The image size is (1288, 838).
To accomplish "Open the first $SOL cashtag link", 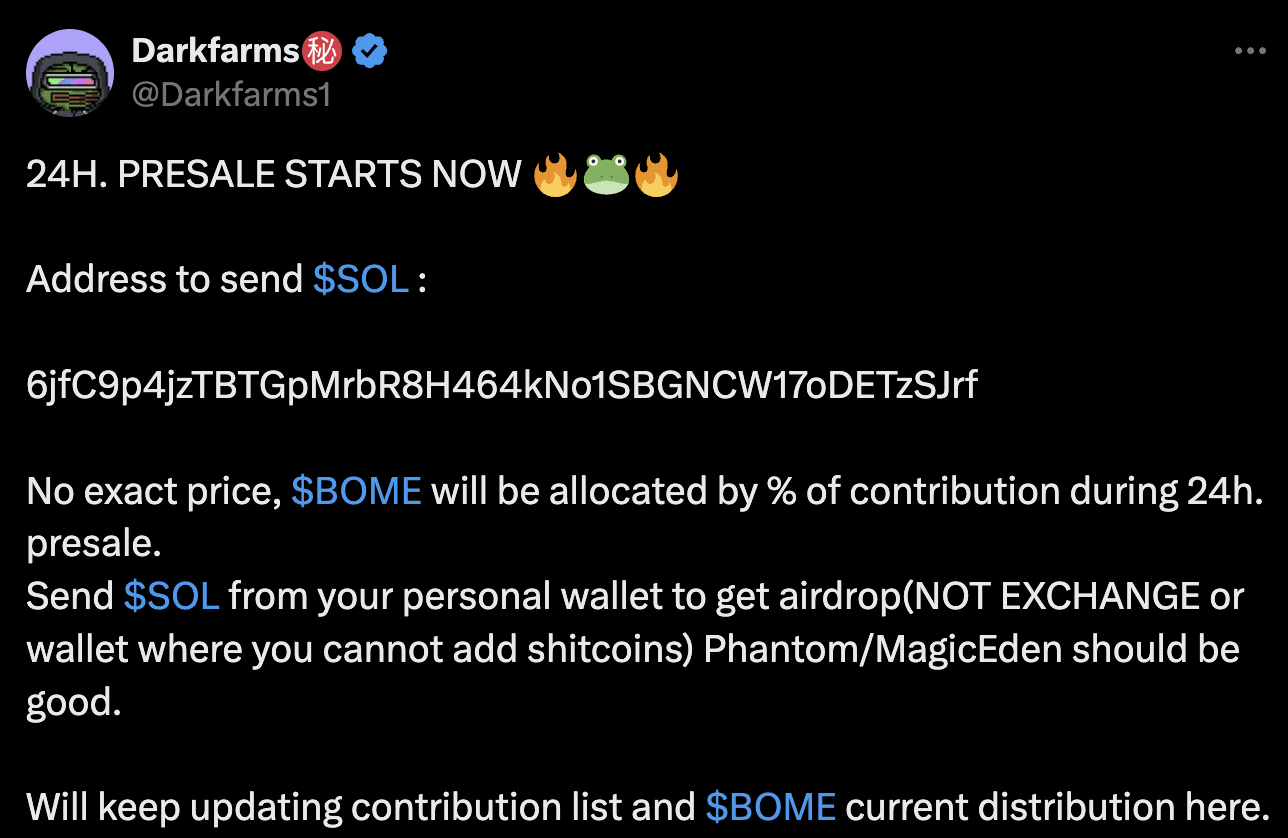I will [360, 279].
